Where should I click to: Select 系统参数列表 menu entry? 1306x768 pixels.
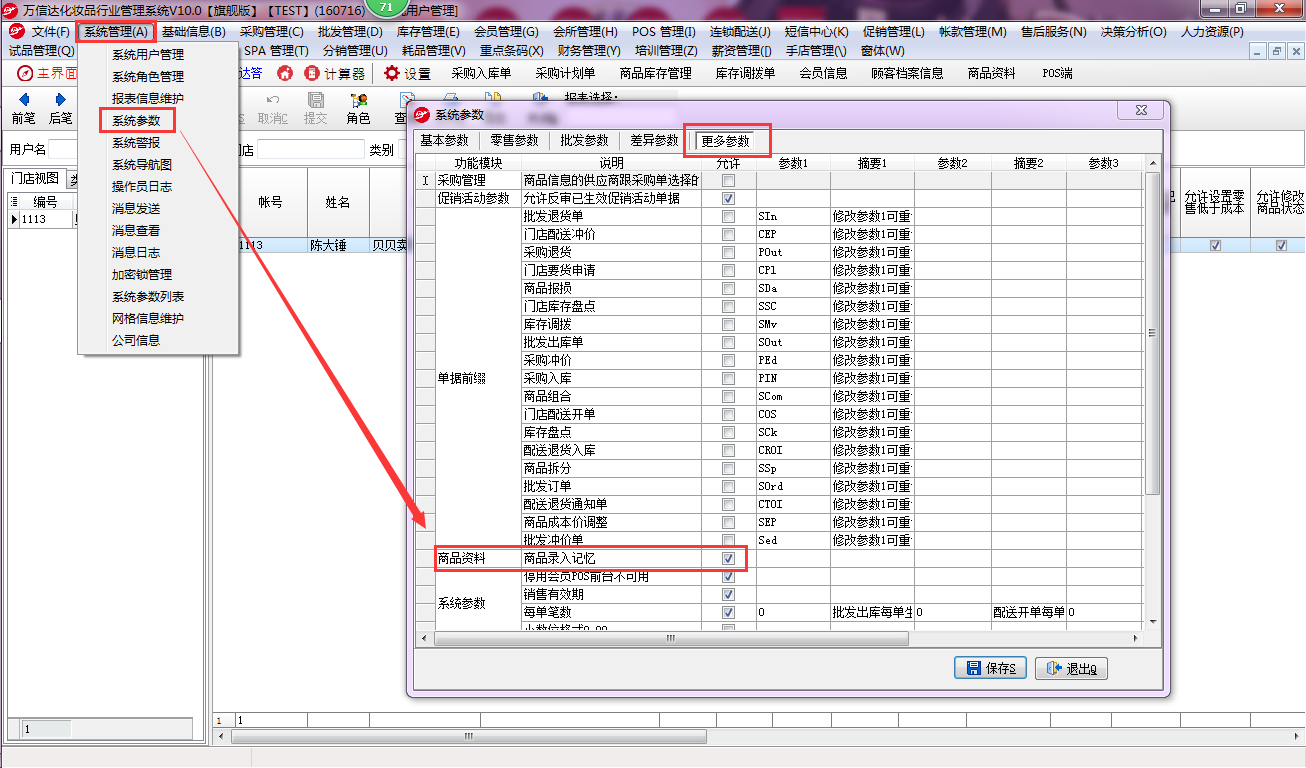pos(148,297)
